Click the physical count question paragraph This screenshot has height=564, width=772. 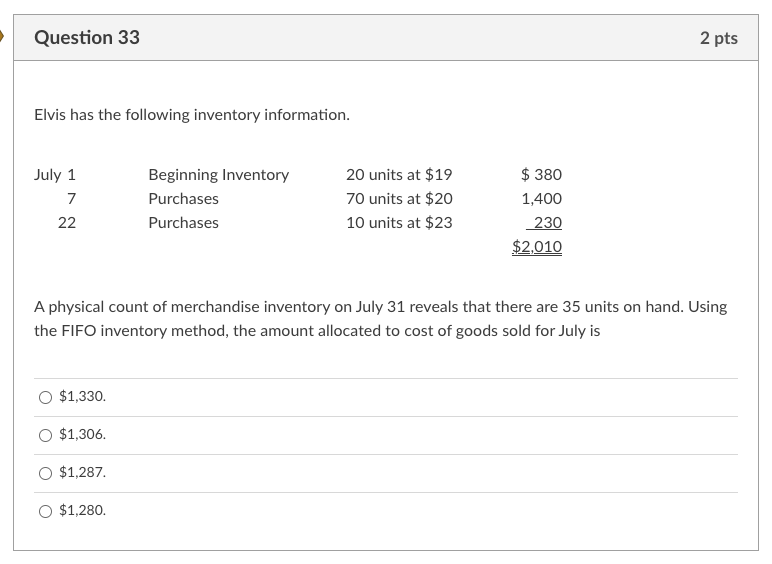pos(380,318)
